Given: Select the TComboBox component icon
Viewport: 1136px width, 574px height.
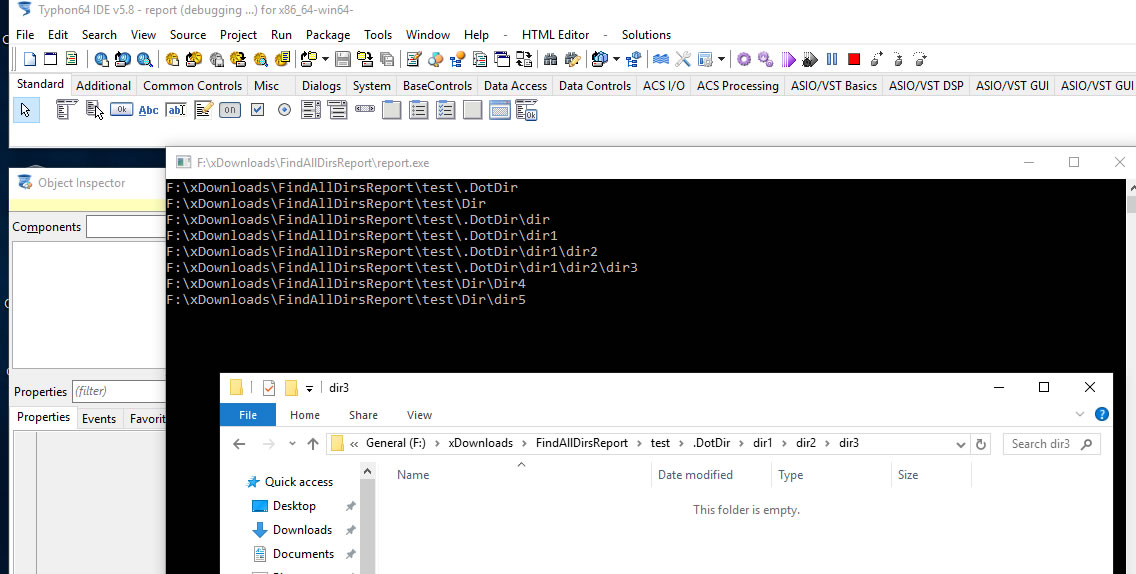Looking at the screenshot, I should coord(338,110).
